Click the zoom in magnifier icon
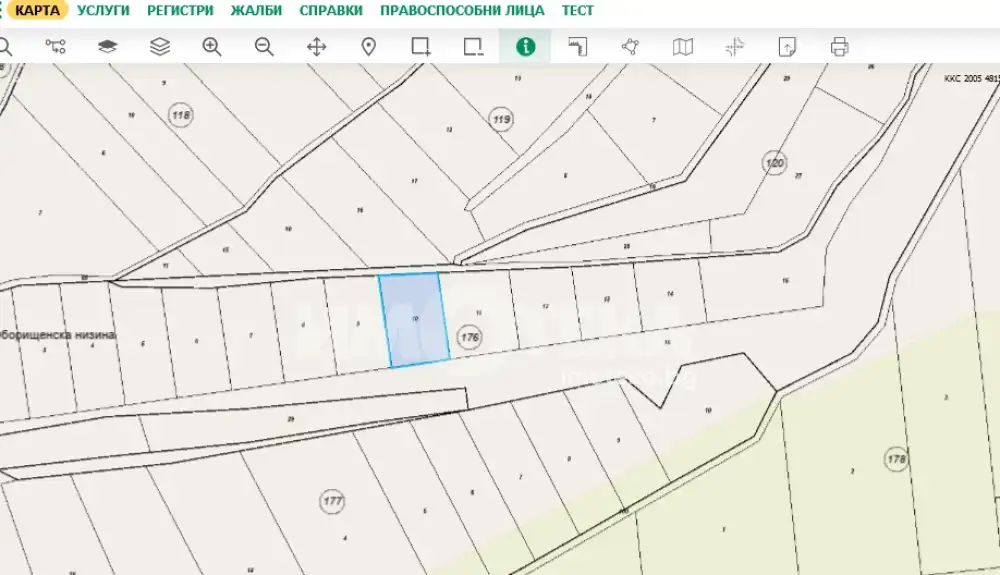Screen dimensions: 1000x575 pyautogui.click(x=212, y=46)
